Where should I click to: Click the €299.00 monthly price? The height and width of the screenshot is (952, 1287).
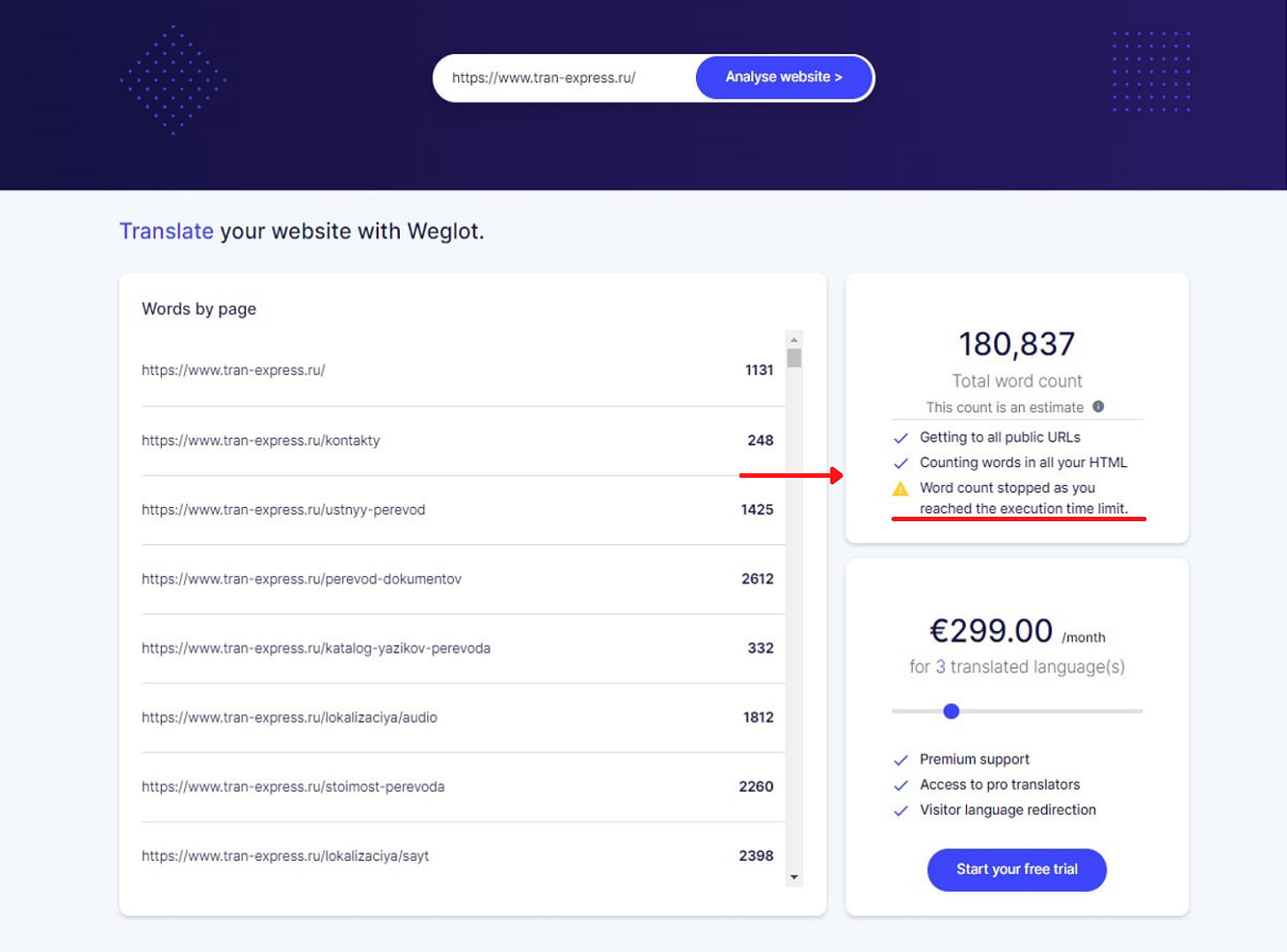pos(991,631)
